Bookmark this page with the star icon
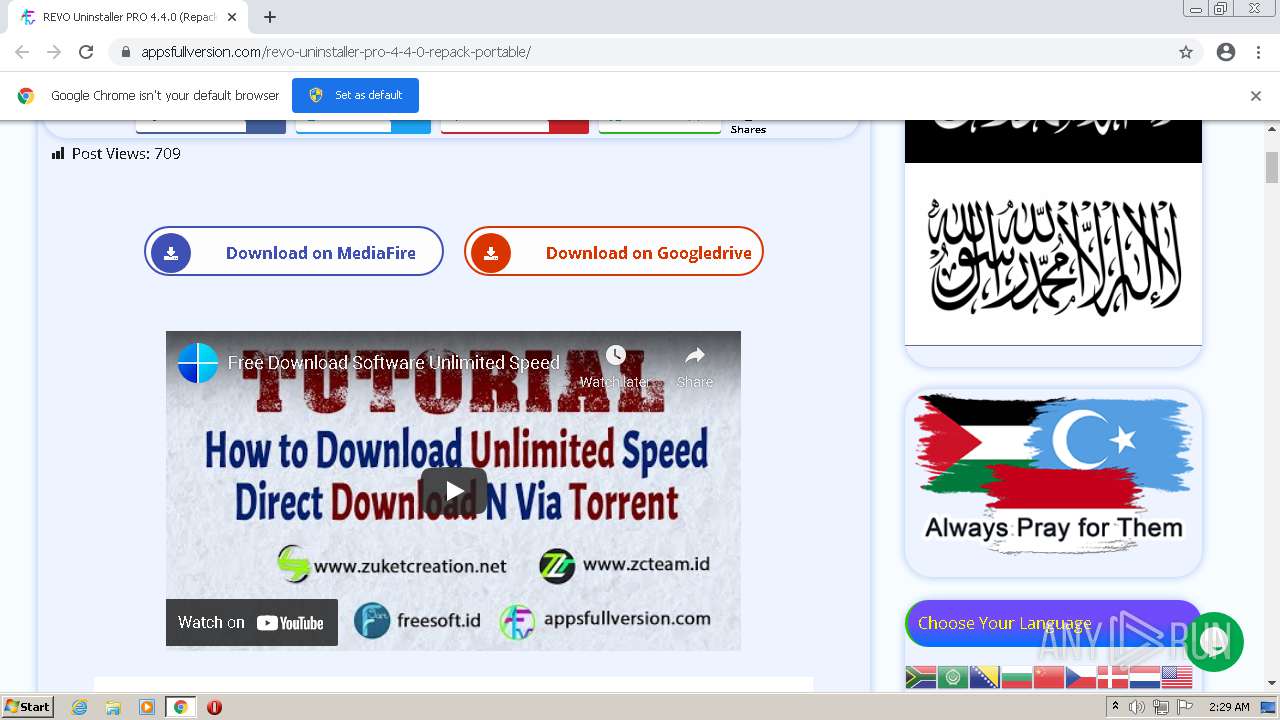The width and height of the screenshot is (1280, 720). 1186,52
